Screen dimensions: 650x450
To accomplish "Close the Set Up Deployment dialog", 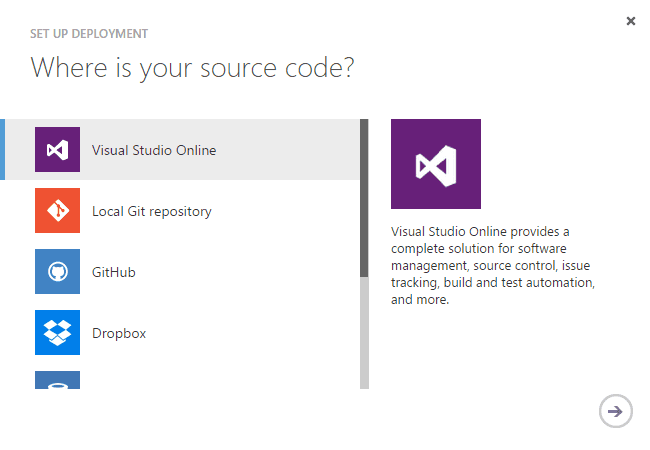I will click(x=630, y=21).
